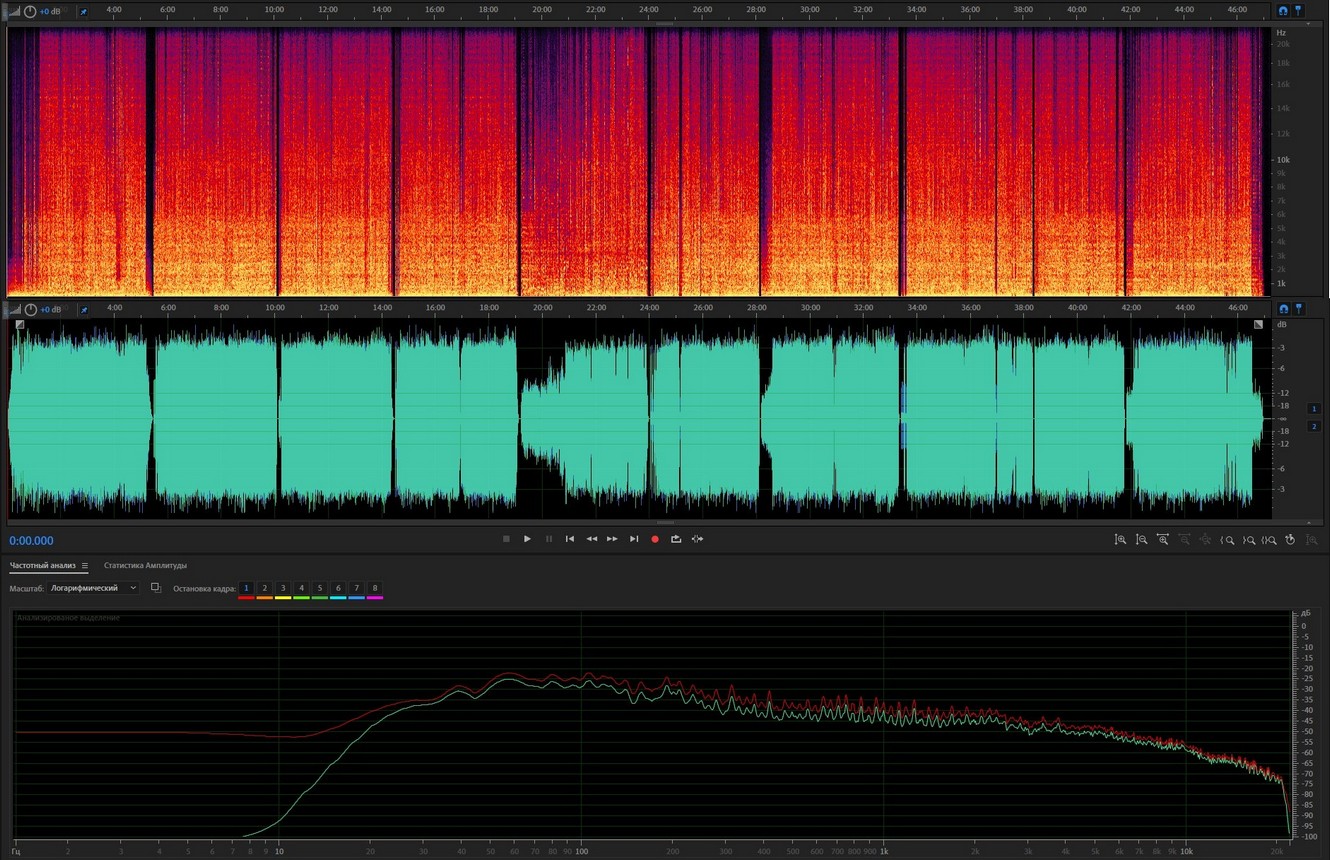Viewport: 1330px width, 860px height.
Task: Move playhead to next marker
Action: click(x=634, y=539)
